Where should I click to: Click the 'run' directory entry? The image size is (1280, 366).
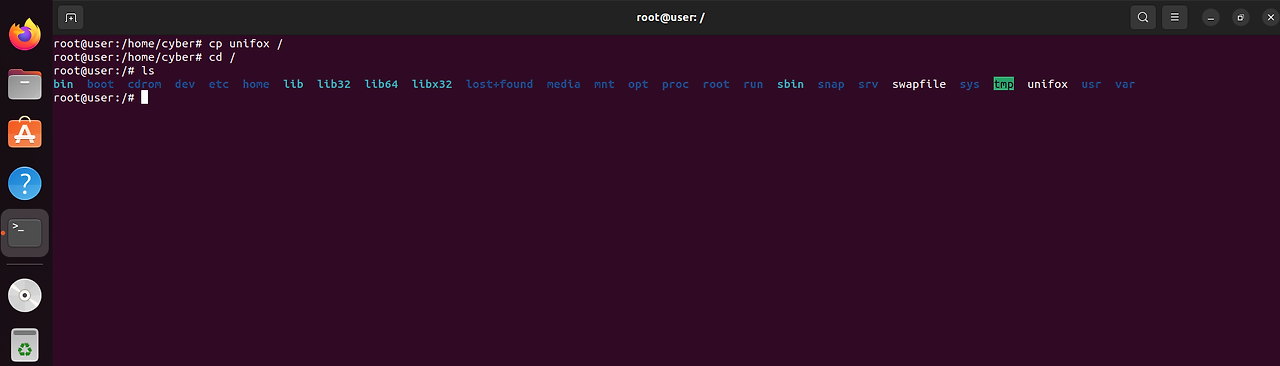click(x=753, y=84)
